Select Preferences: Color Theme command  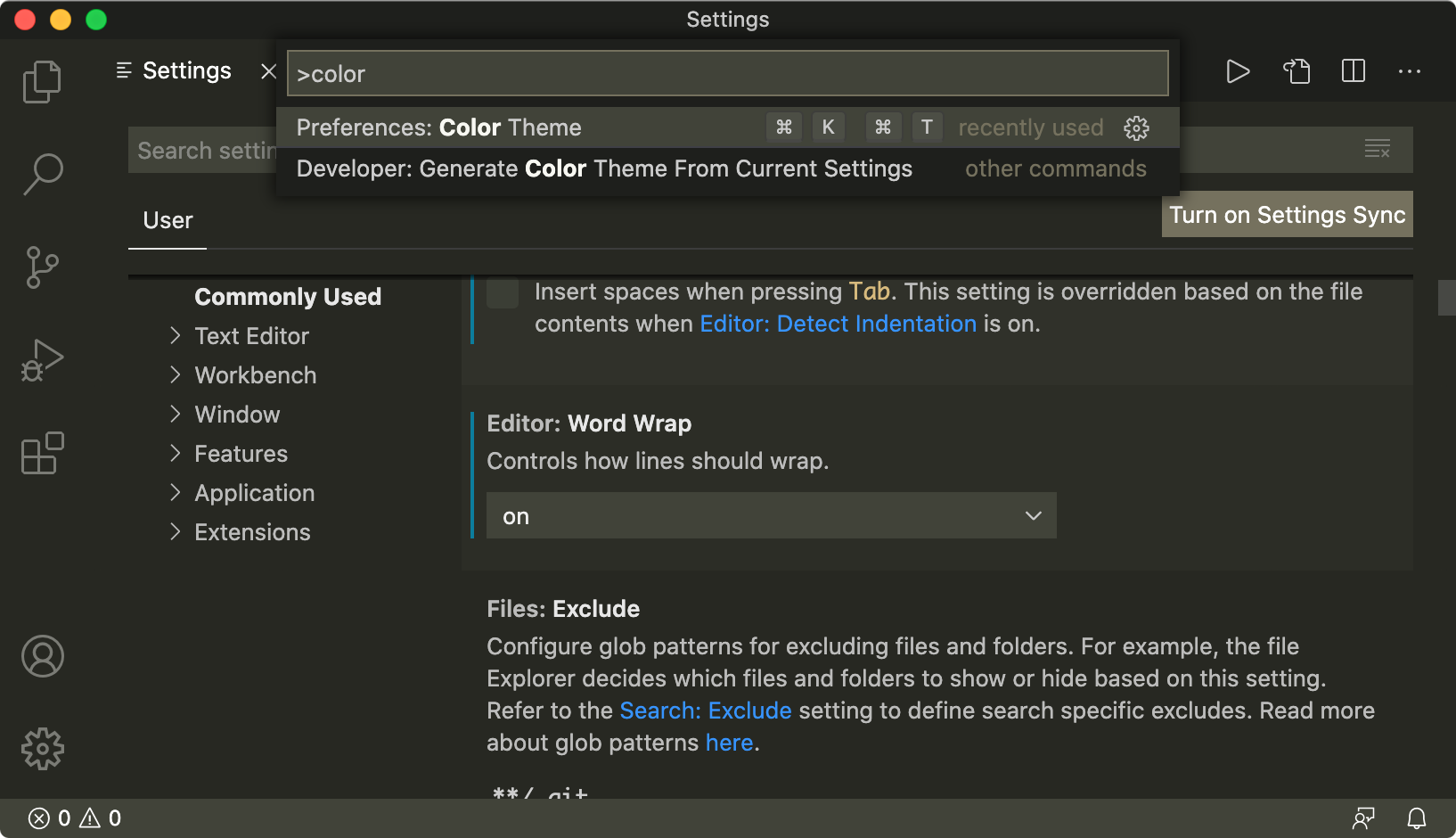[x=528, y=127]
